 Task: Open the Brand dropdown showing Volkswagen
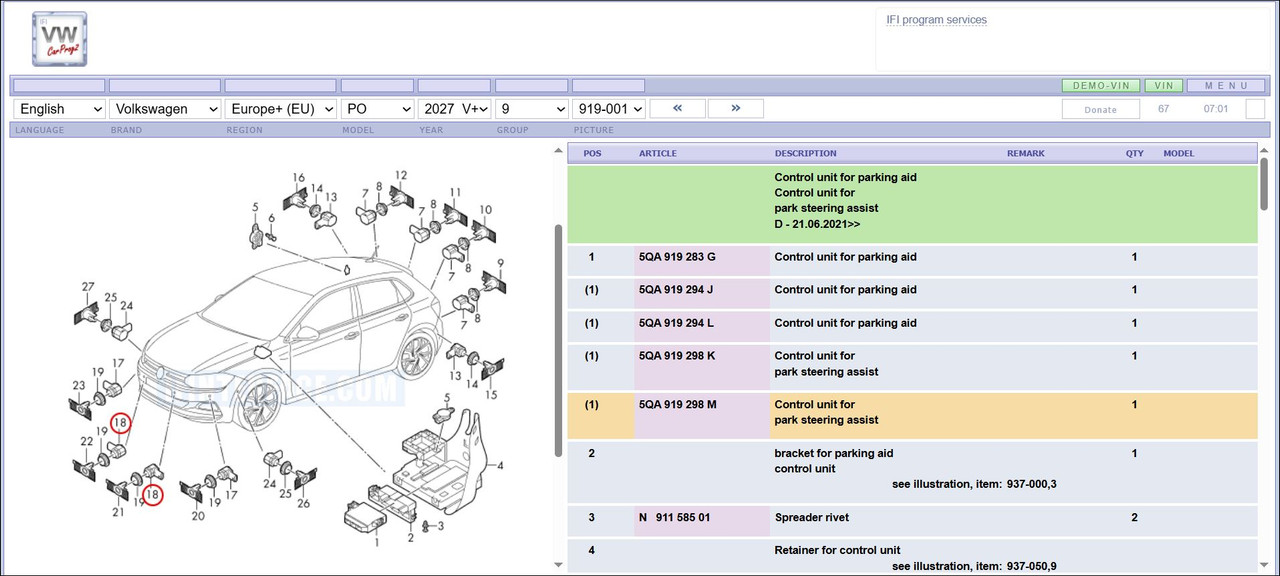pos(165,108)
